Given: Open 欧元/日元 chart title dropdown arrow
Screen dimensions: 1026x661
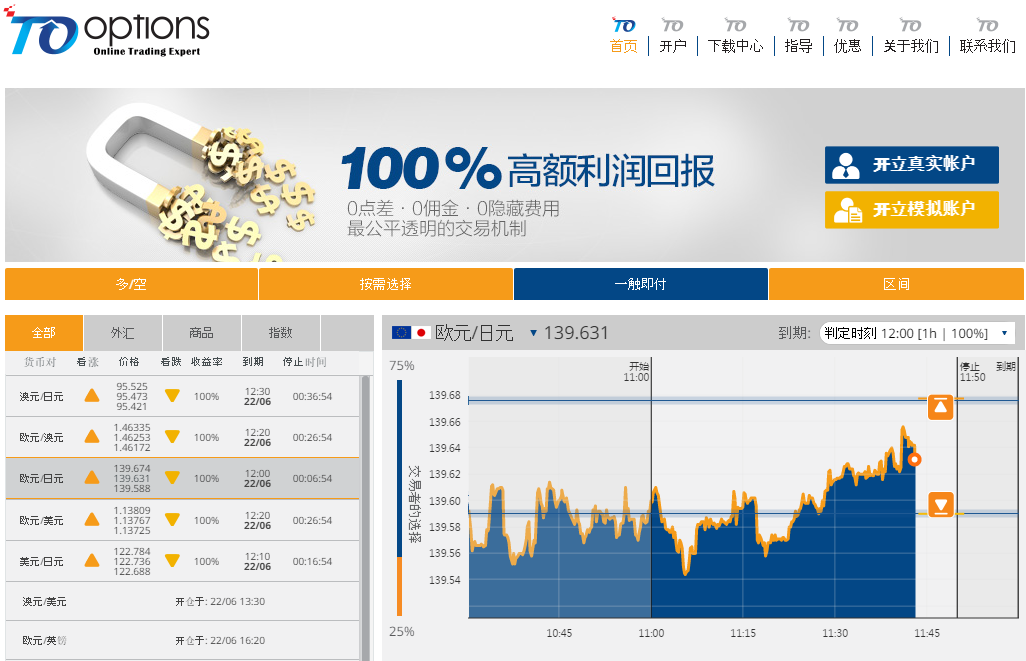Looking at the screenshot, I should (533, 333).
